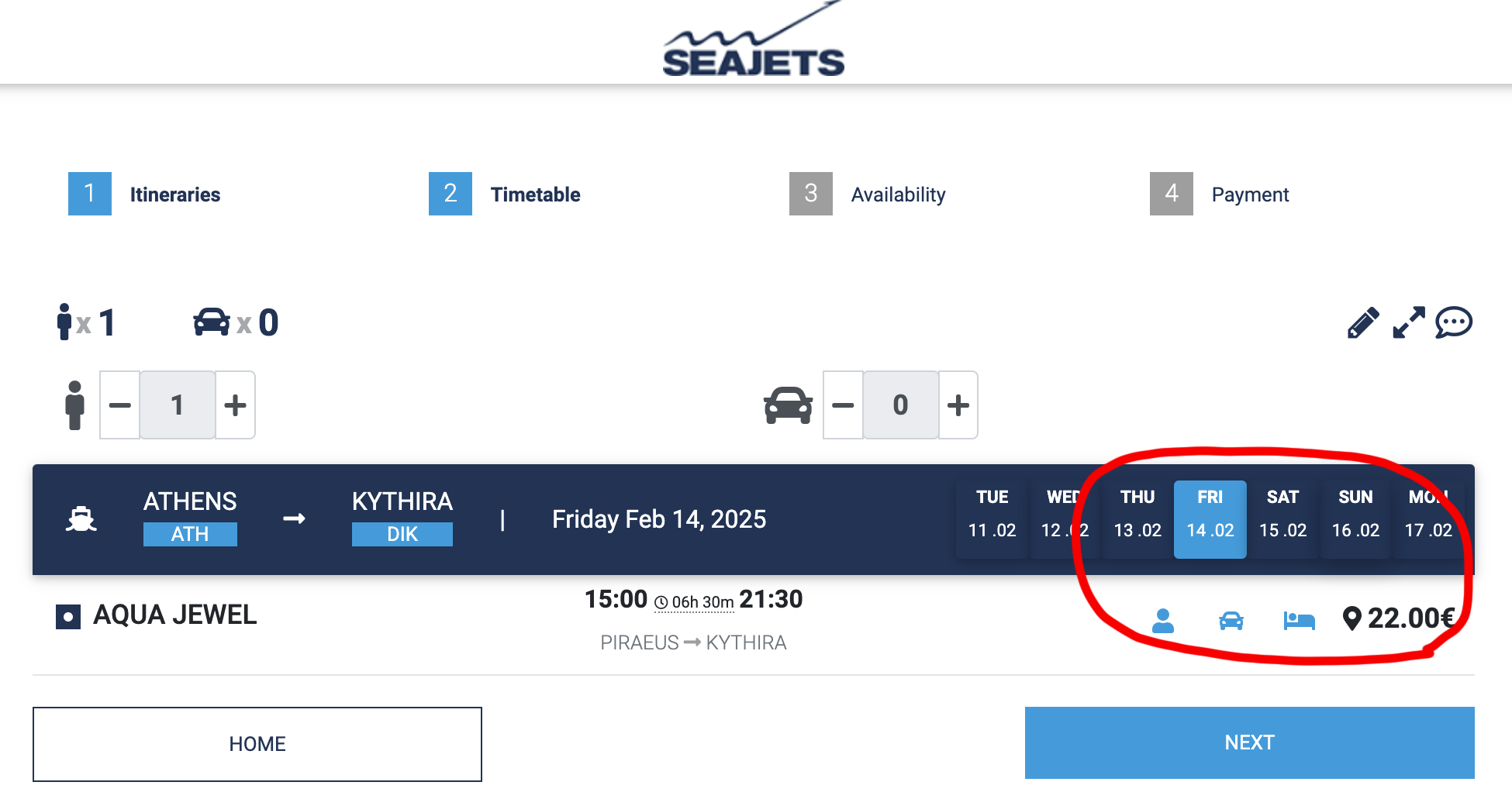This screenshot has height=806, width=1512.
Task: Select the AQUA JEWEL trip checkbox
Action: [68, 617]
